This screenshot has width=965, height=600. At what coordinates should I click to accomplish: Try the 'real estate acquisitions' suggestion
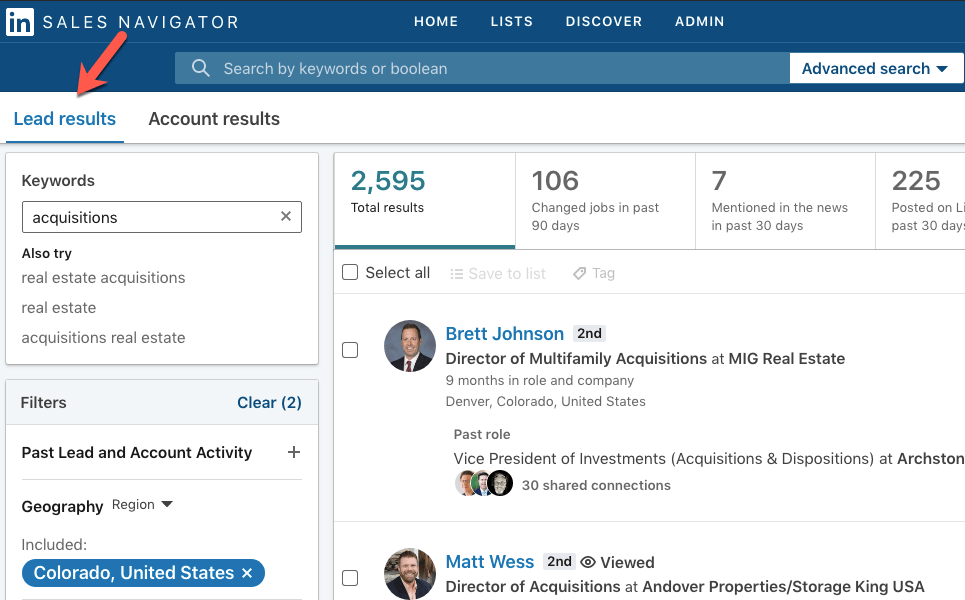pos(103,278)
